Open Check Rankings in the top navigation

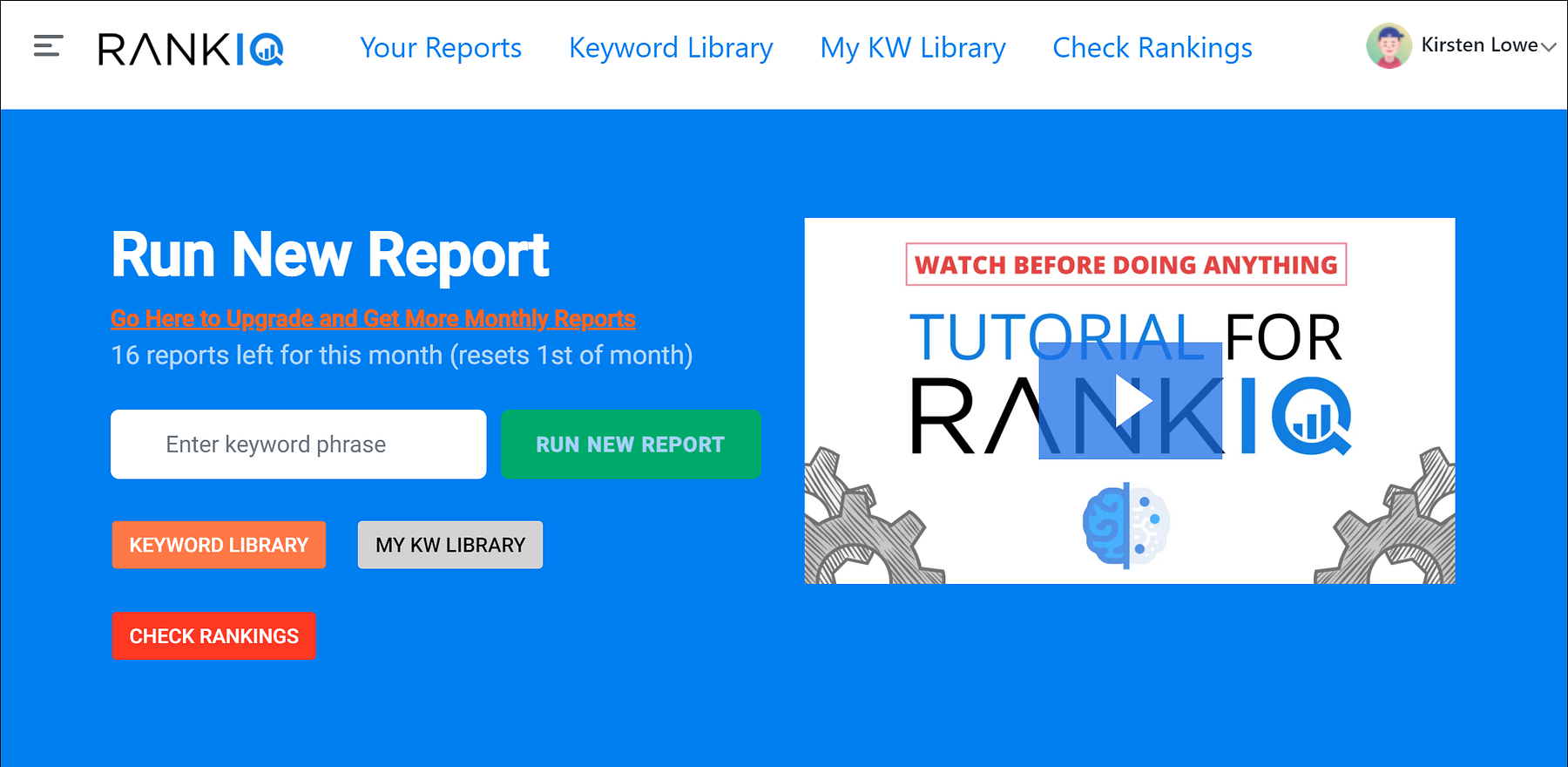click(x=1152, y=48)
